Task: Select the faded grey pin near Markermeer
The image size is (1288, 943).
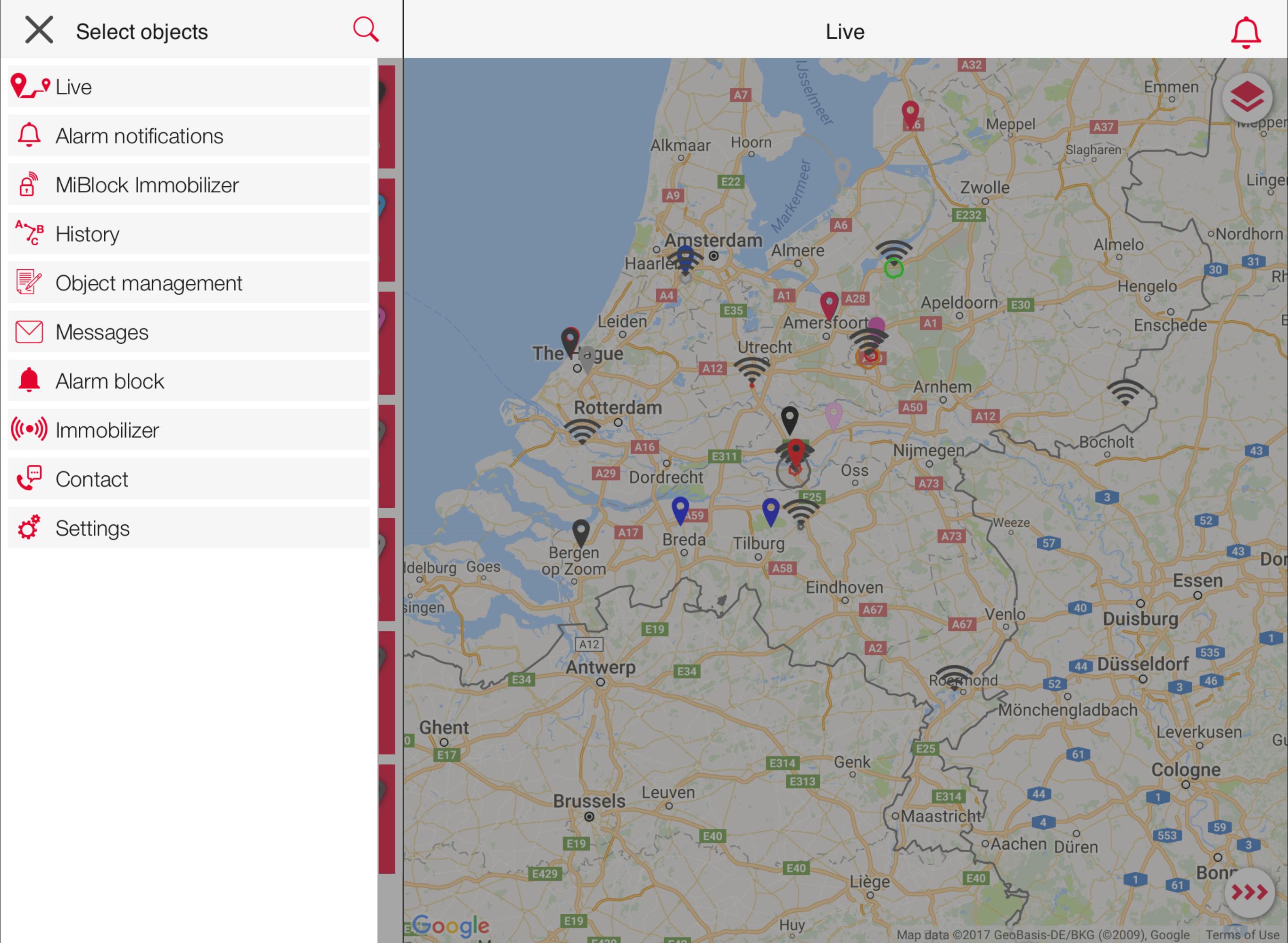Action: tap(842, 172)
